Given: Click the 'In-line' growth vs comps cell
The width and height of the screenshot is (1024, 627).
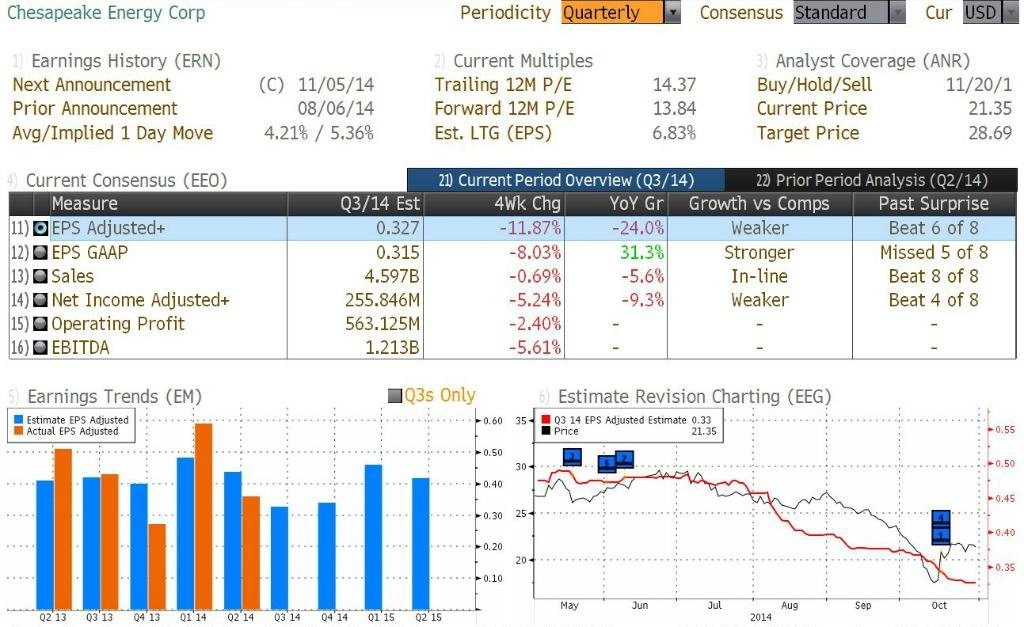Looking at the screenshot, I should pos(759,276).
